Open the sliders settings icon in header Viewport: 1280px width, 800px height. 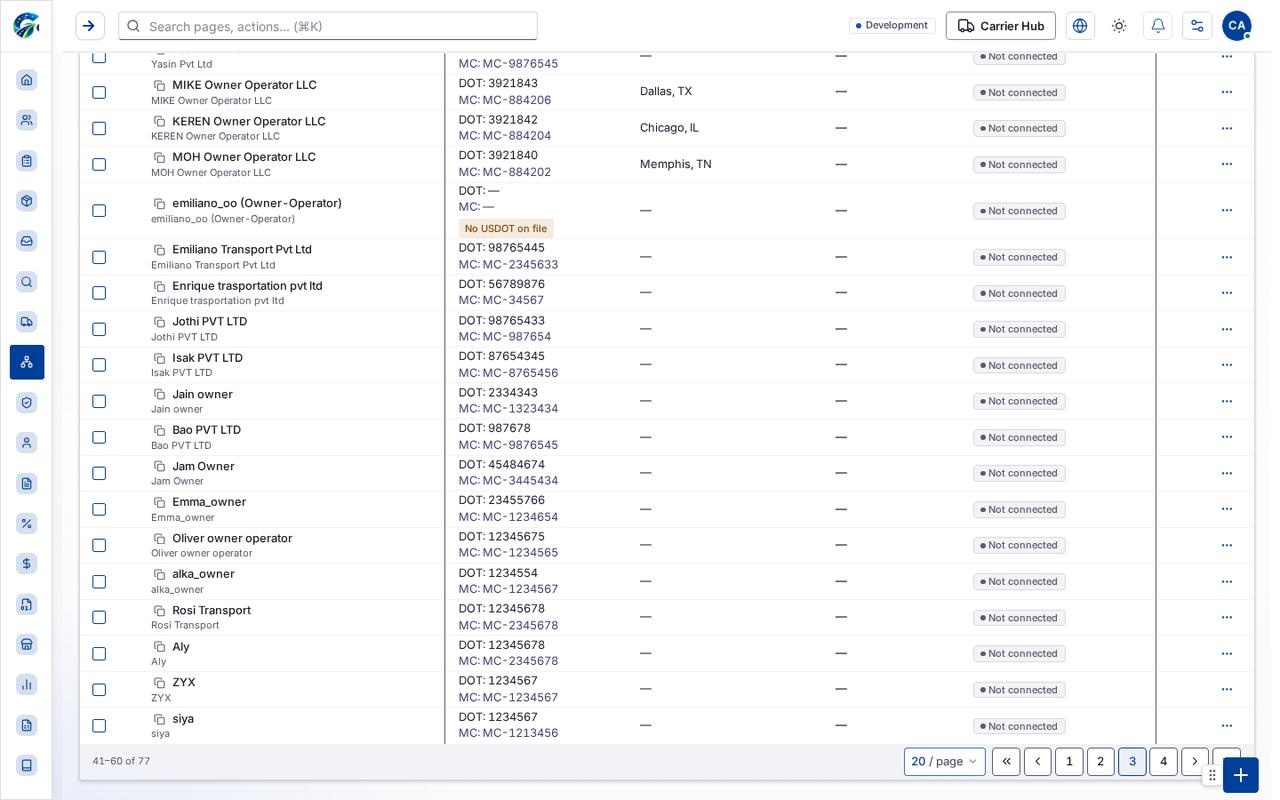click(1197, 26)
